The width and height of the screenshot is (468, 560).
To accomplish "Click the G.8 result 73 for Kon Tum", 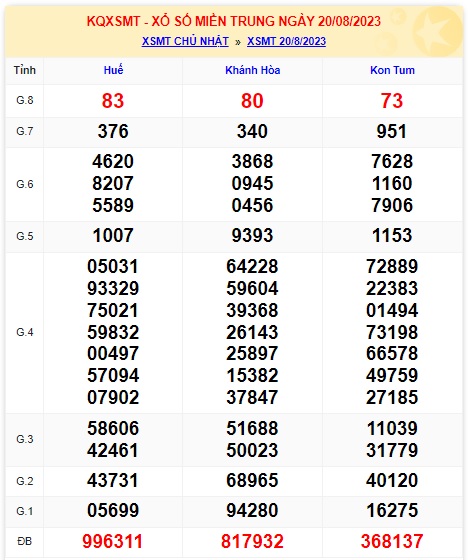I will [x=392, y=101].
